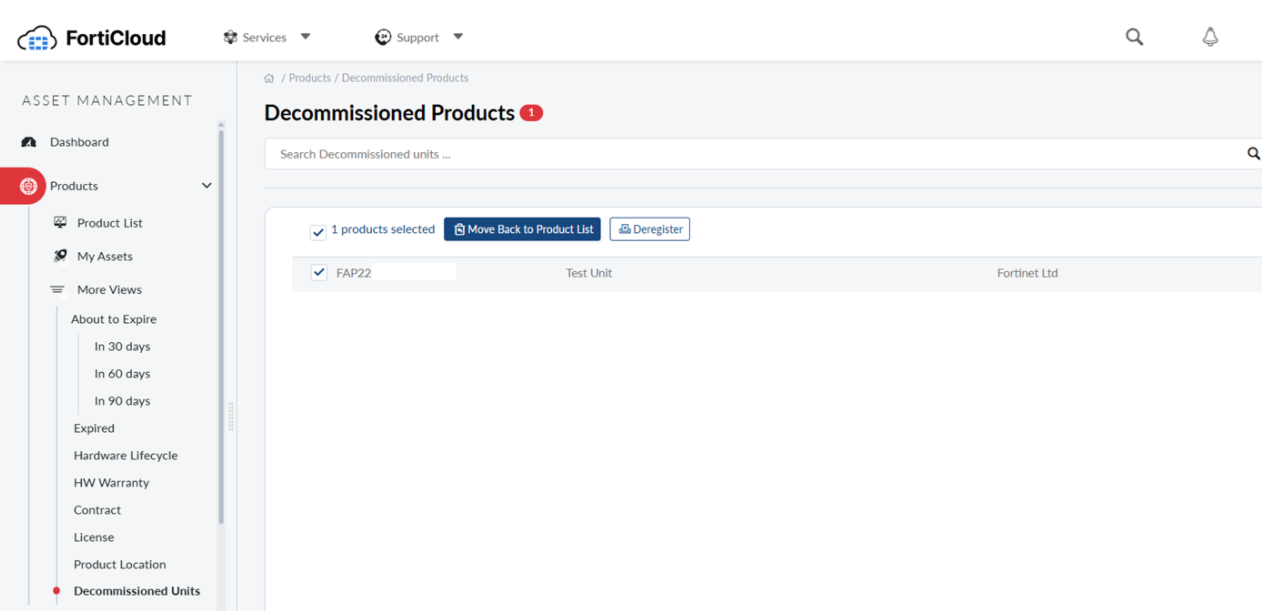This screenshot has width=1267, height=615.
Task: Open the Contract view
Action: click(97, 510)
